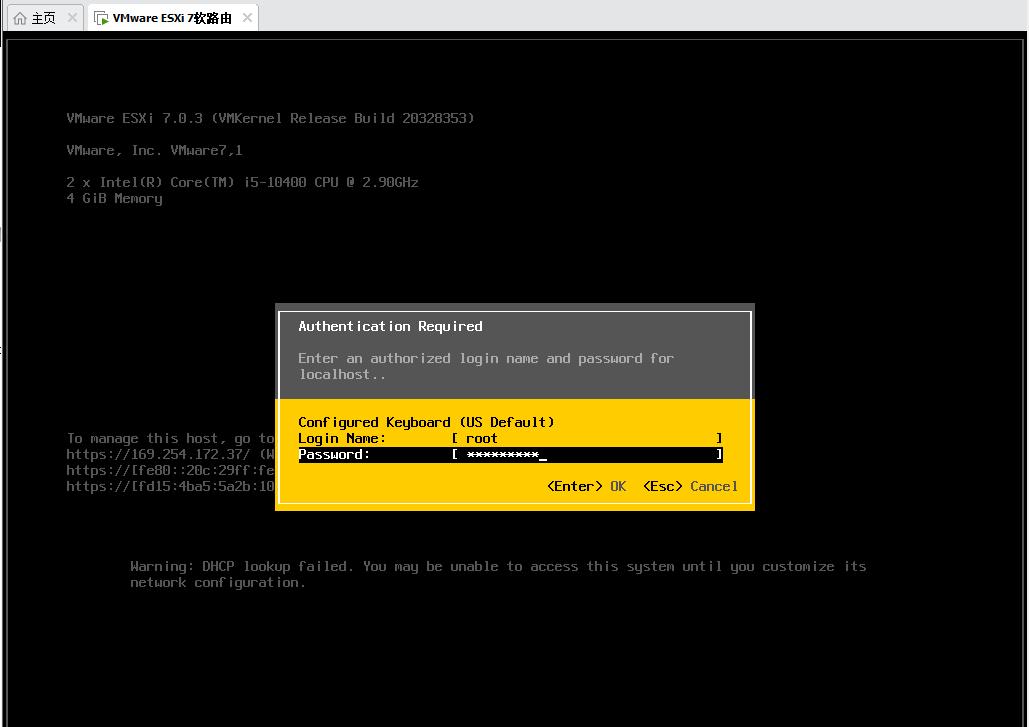The image size is (1029, 727).
Task: Click the VMware ESXi 7.0.3 version line
Action: (270, 118)
